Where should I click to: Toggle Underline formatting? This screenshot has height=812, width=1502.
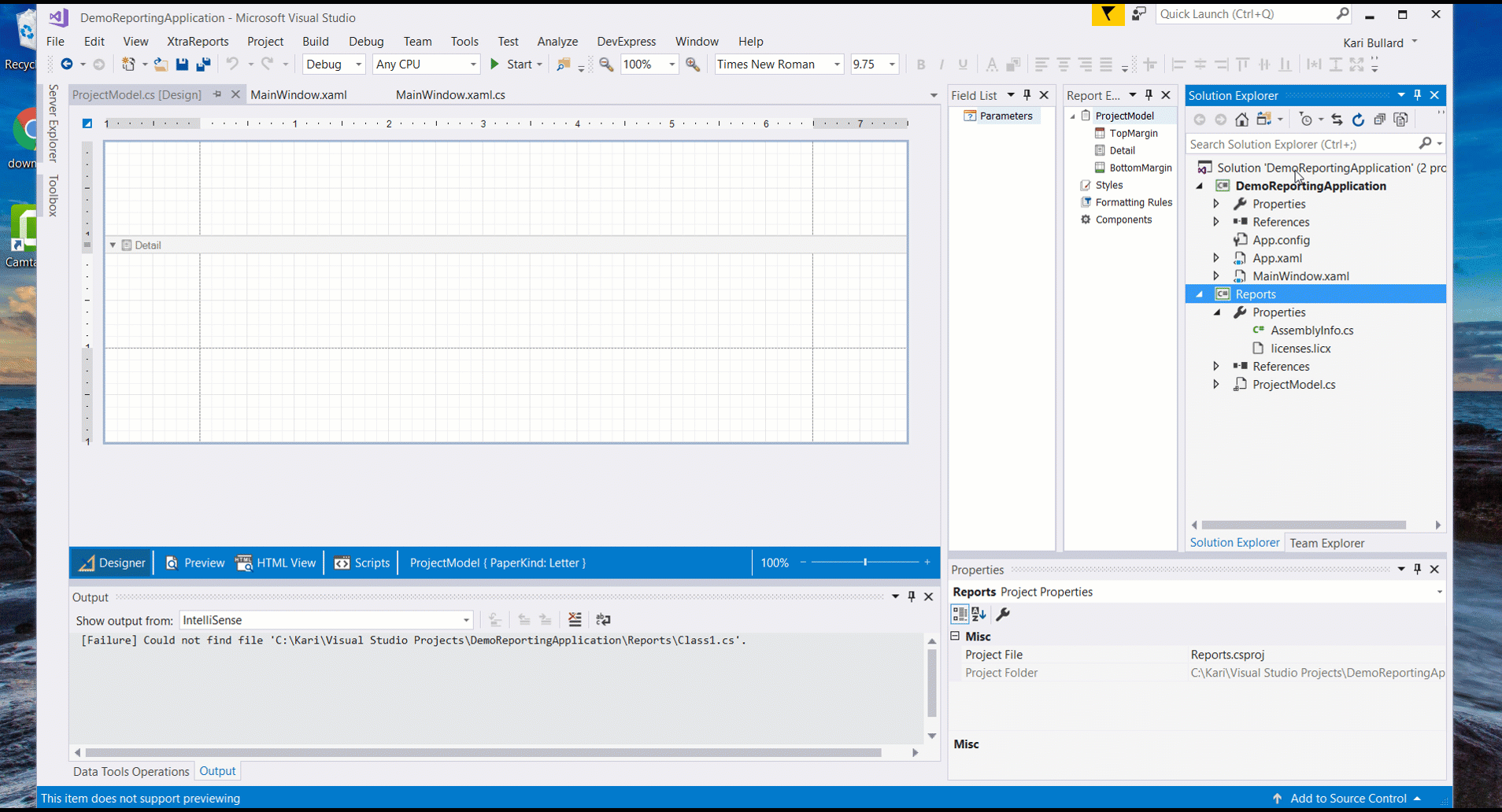(x=963, y=65)
